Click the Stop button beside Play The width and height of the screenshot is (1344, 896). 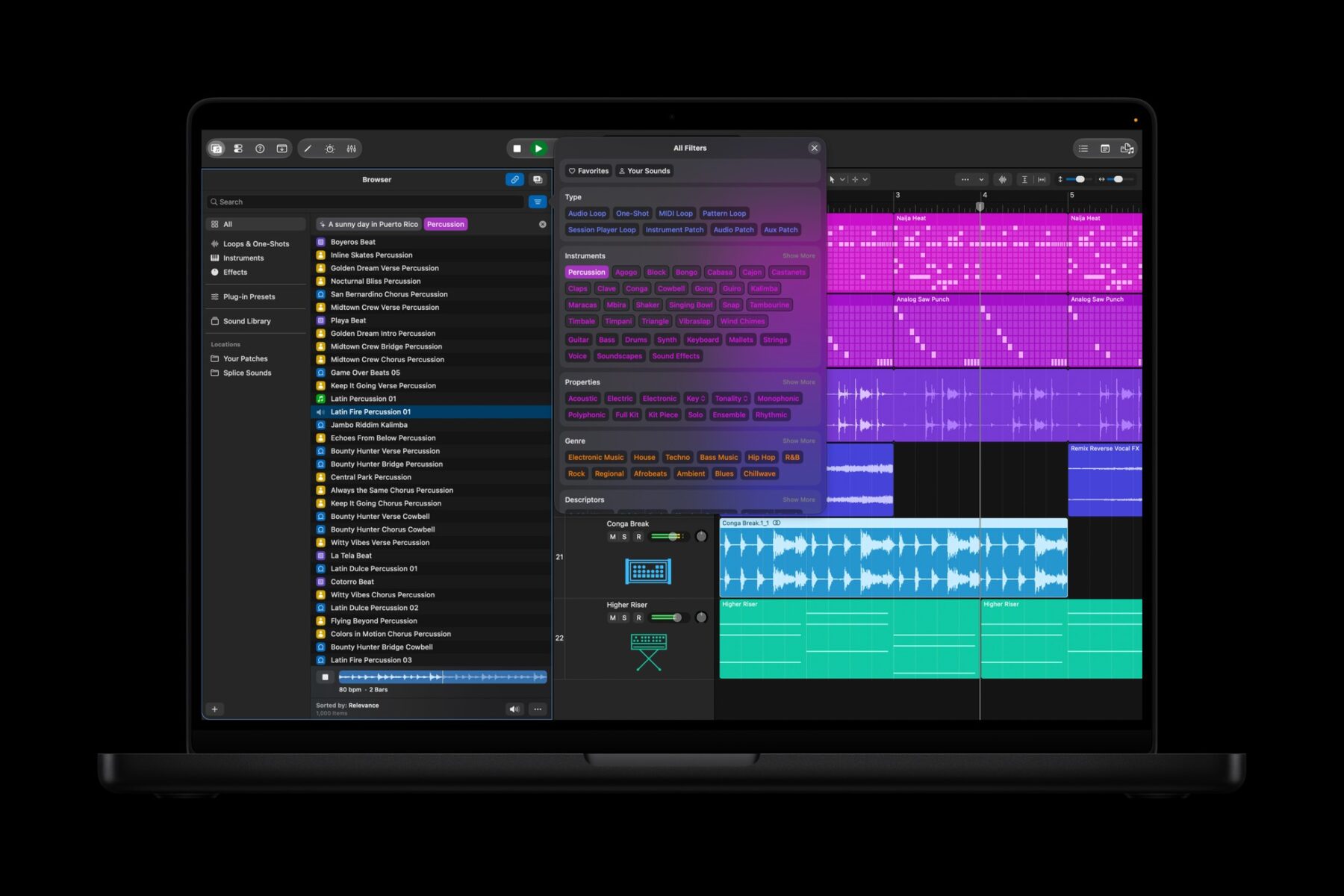point(517,149)
